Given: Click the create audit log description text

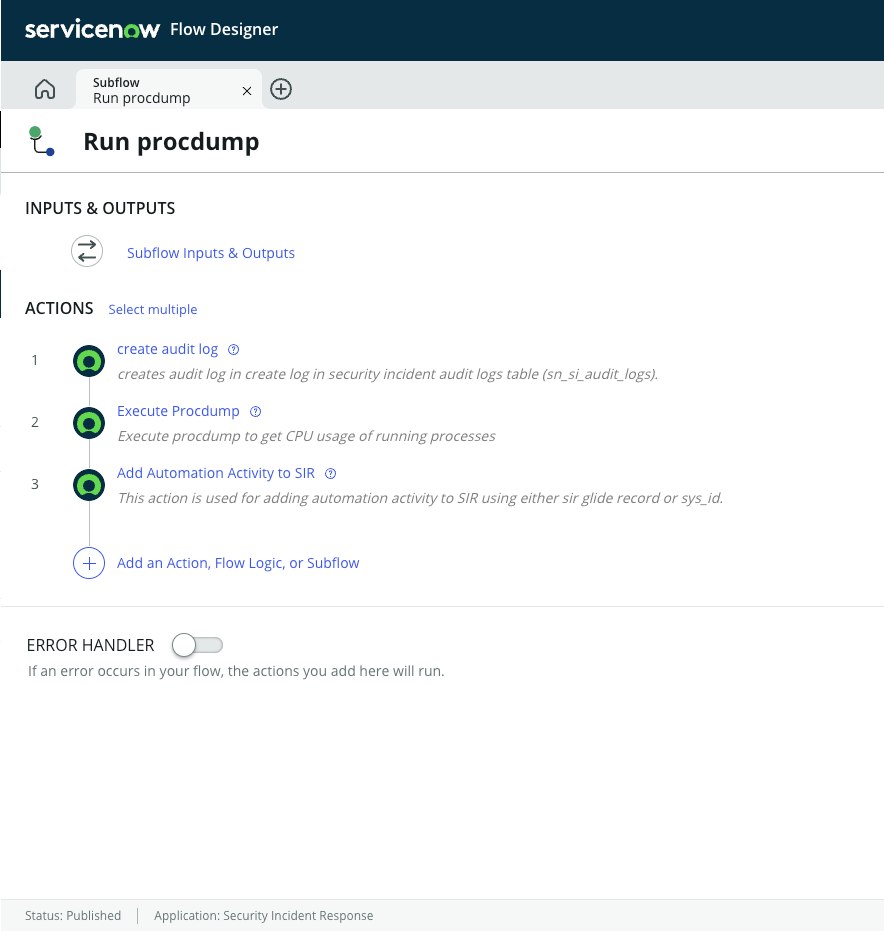Looking at the screenshot, I should 387,374.
